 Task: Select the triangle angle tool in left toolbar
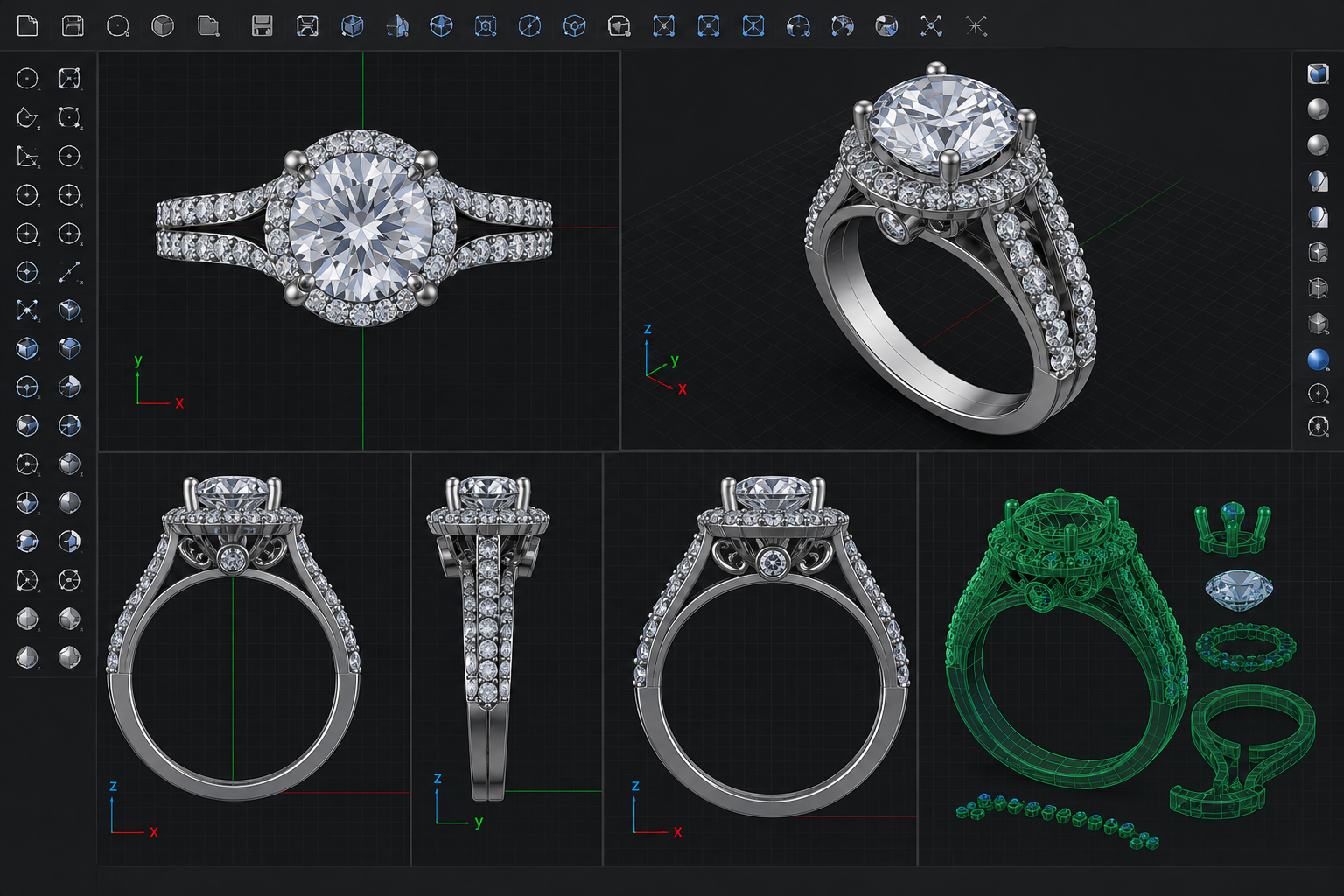tap(27, 157)
